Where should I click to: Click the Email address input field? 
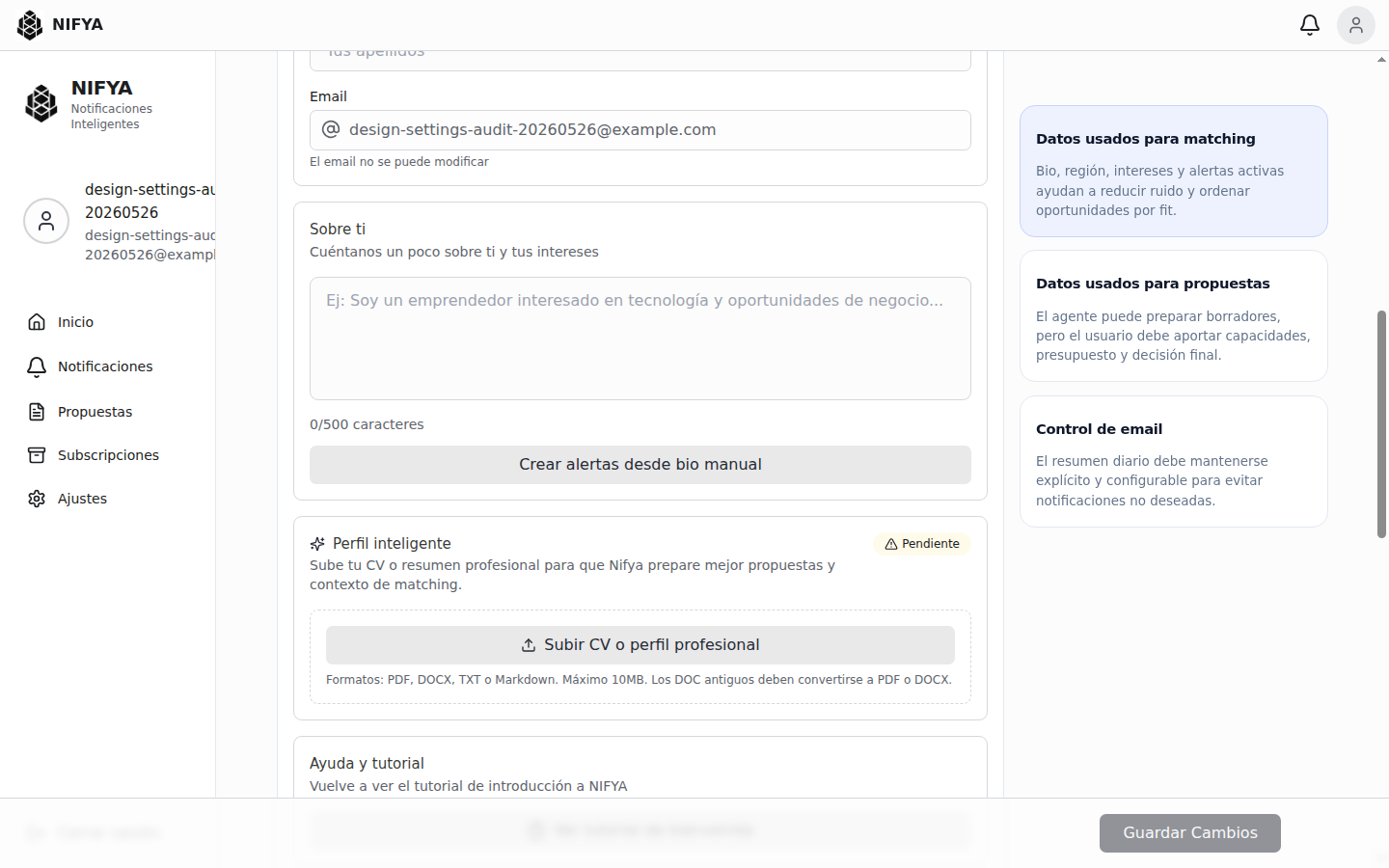[640, 130]
